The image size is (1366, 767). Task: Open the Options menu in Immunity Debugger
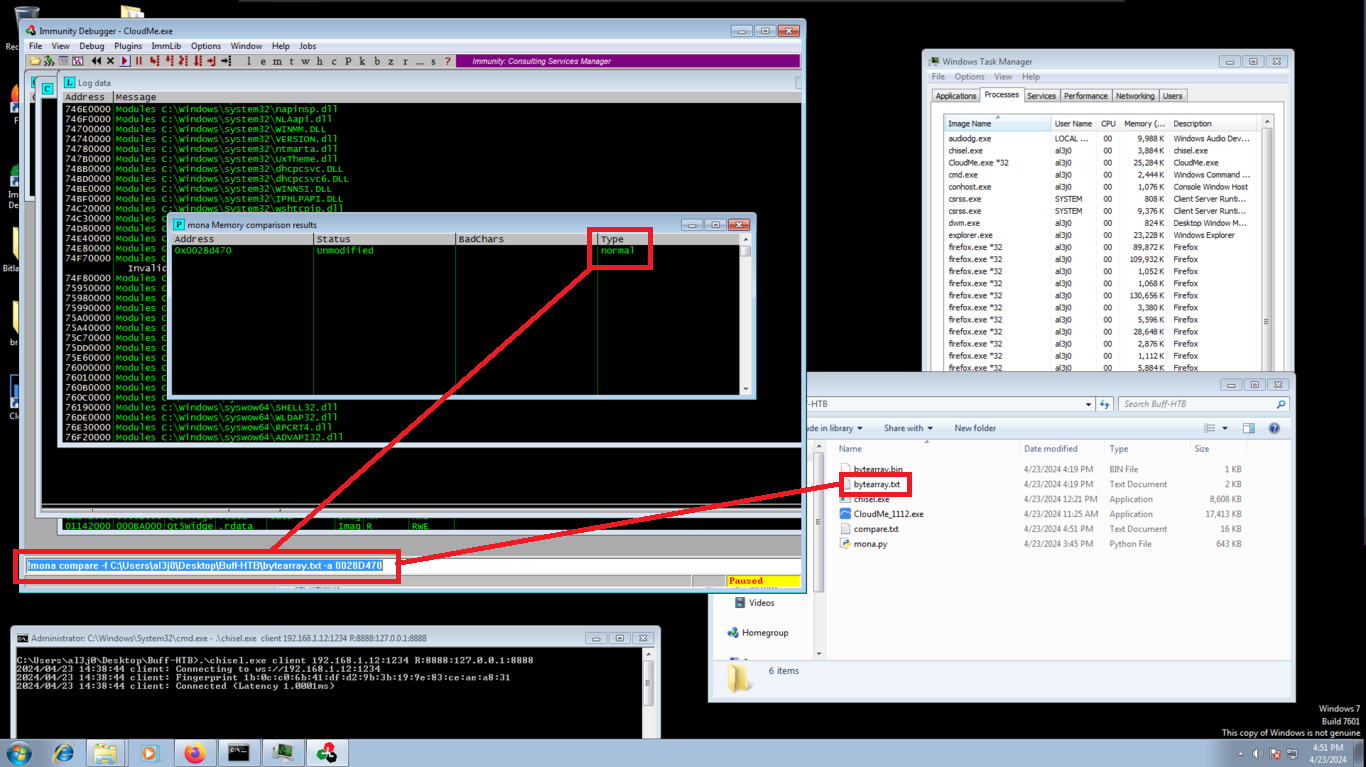pyautogui.click(x=206, y=46)
